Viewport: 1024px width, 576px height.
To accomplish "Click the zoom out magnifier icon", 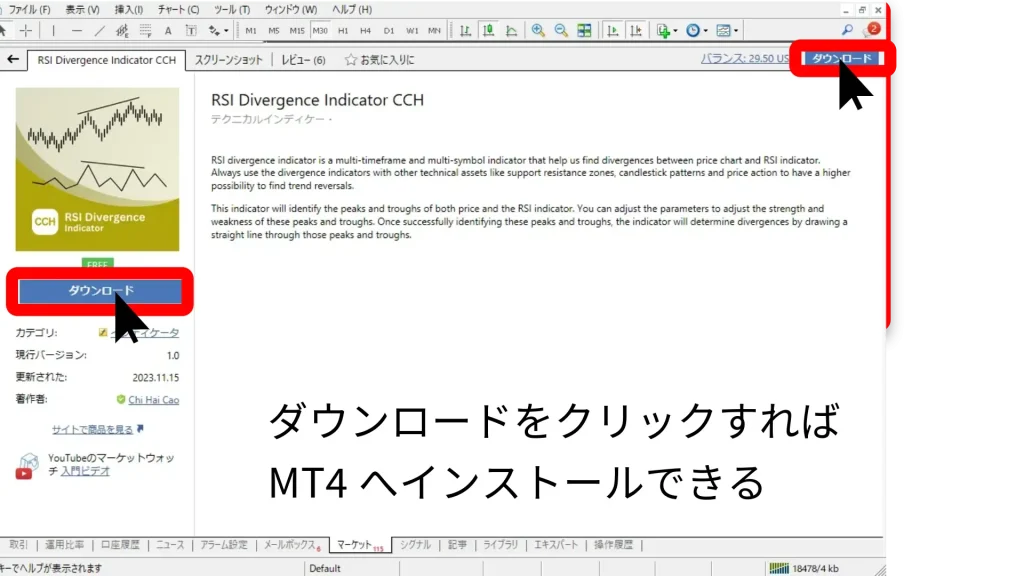I will coord(561,30).
